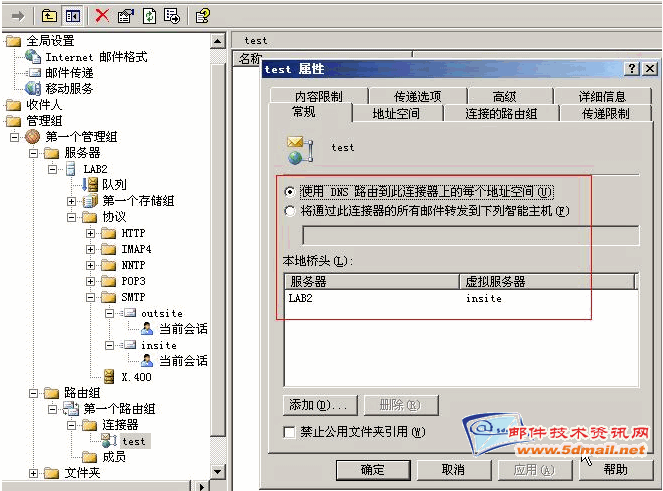Screen dimensions: 663x491
Task: Click the Refresh icon in toolbar
Action: [149, 15]
